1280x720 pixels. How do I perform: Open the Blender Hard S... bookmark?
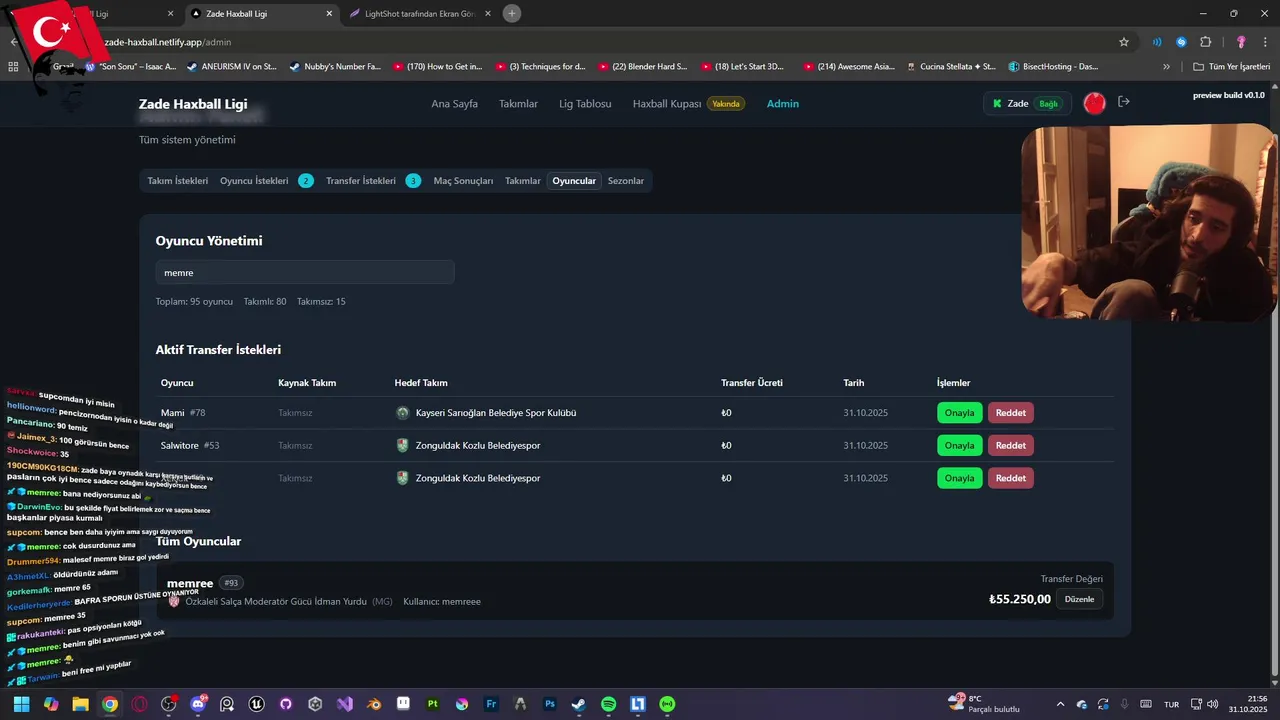click(x=642, y=66)
